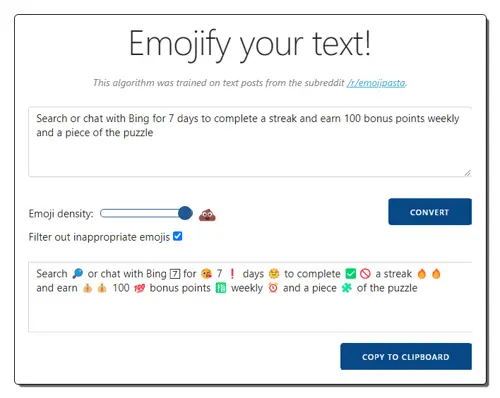Click the red exclamation mark emoji
This screenshot has height=398, width=500.
(x=232, y=274)
